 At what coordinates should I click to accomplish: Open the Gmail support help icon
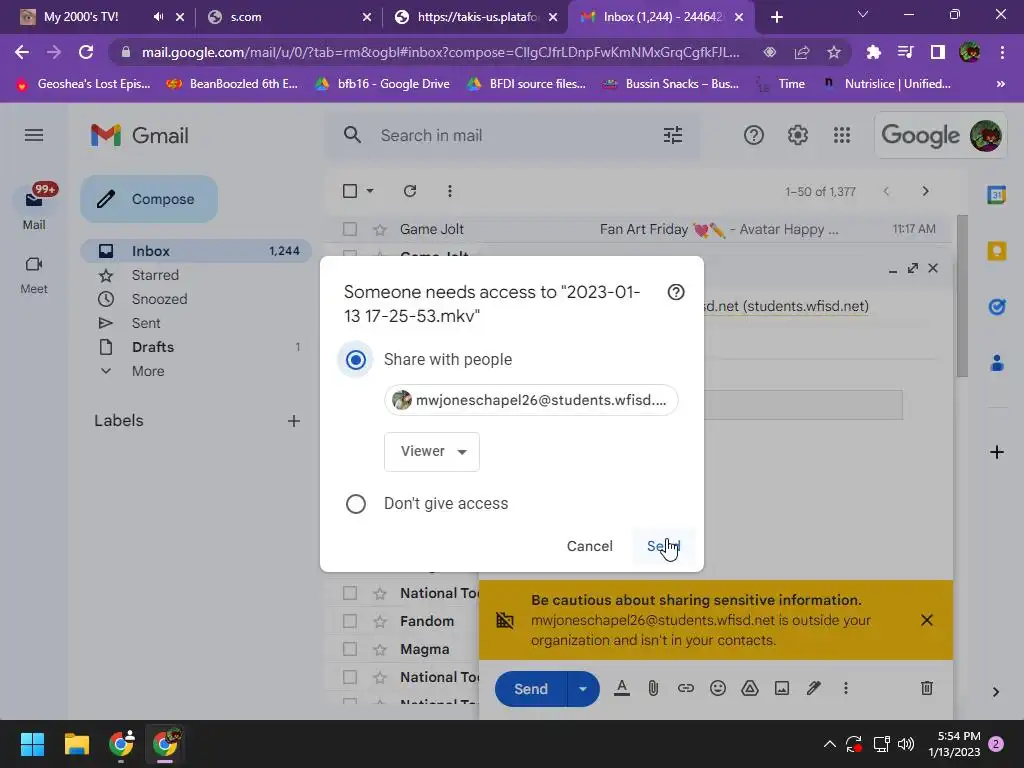tap(754, 135)
